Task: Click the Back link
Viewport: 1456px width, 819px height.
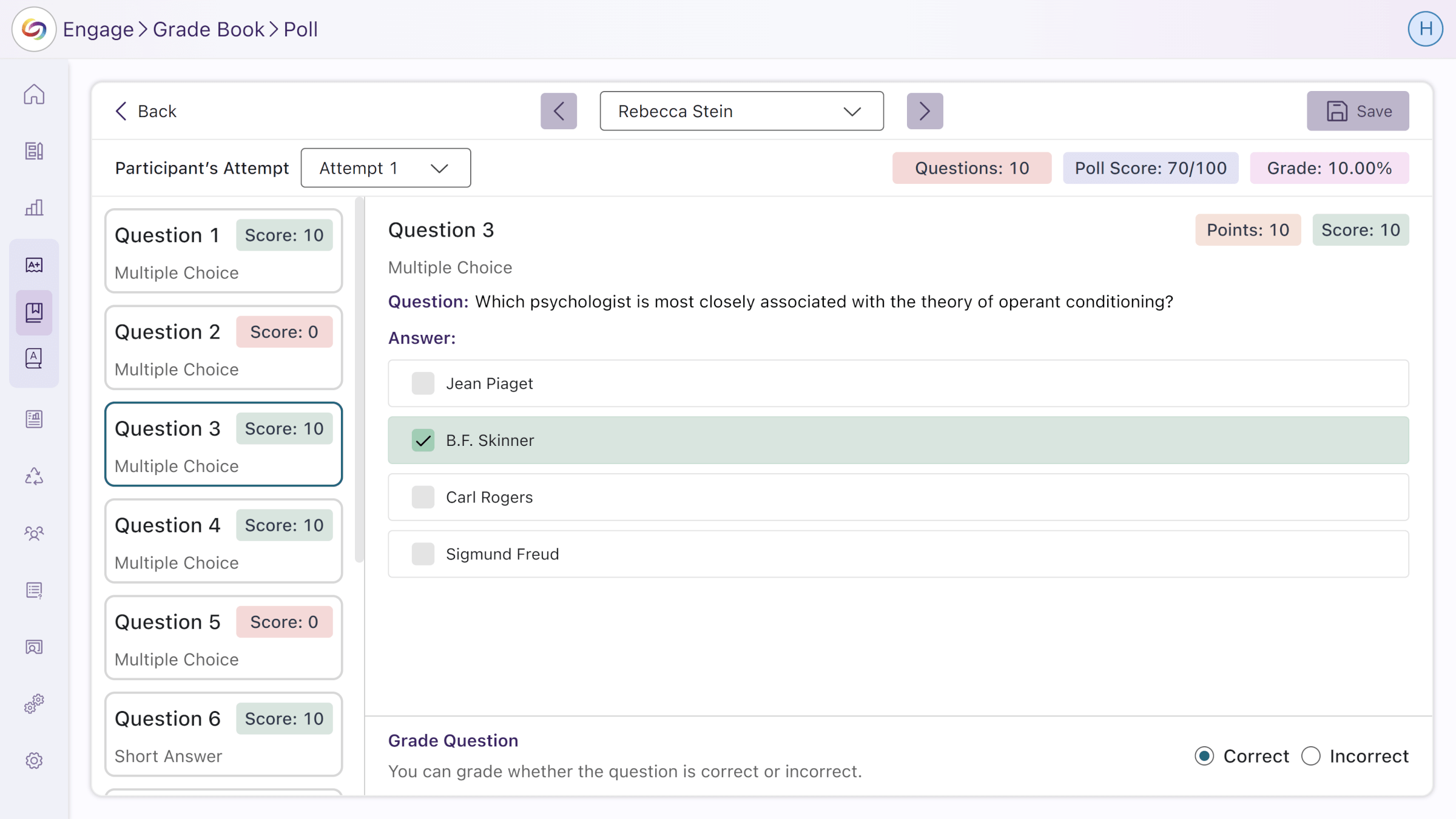Action: [146, 111]
